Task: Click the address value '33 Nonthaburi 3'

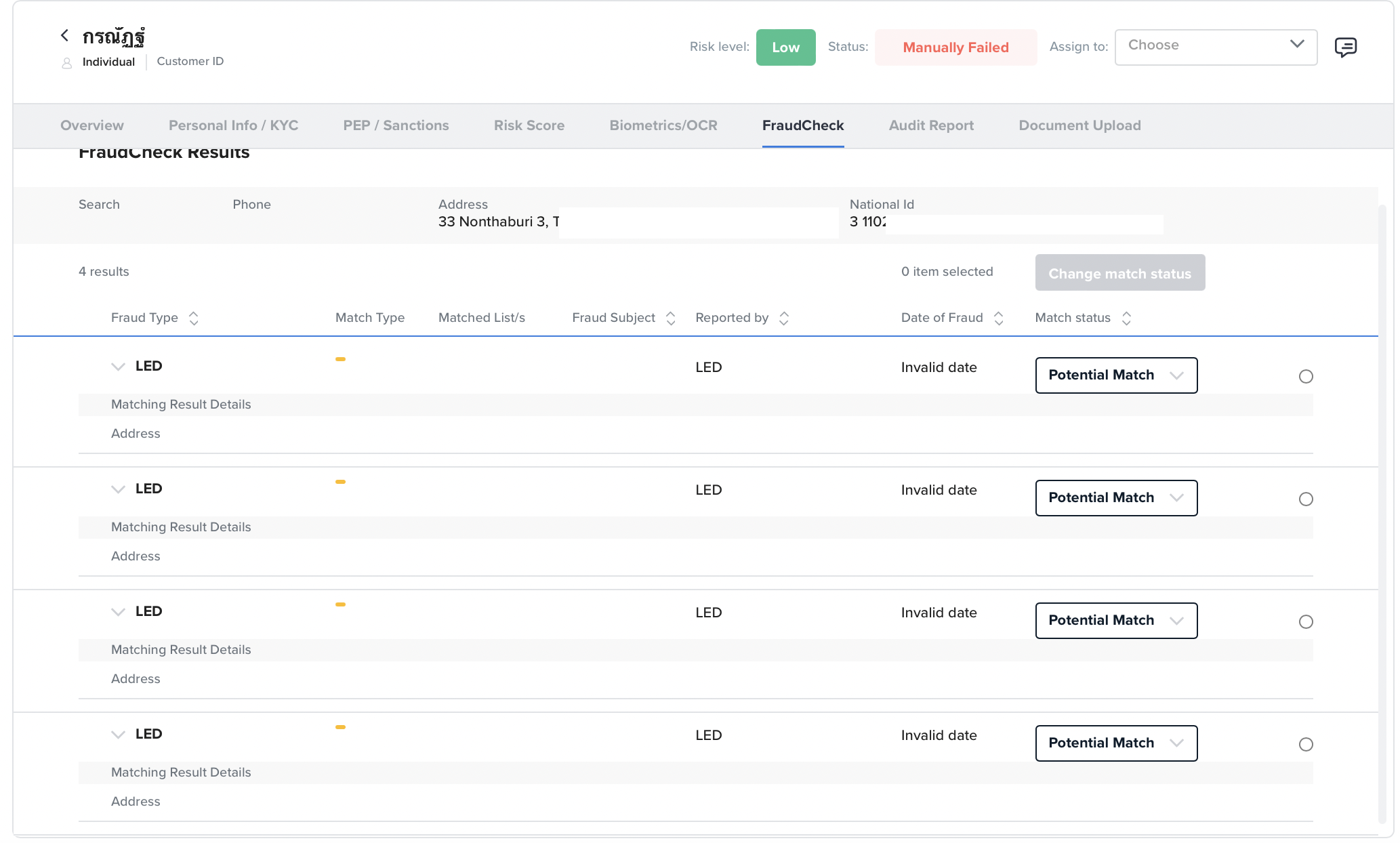Action: click(x=499, y=222)
